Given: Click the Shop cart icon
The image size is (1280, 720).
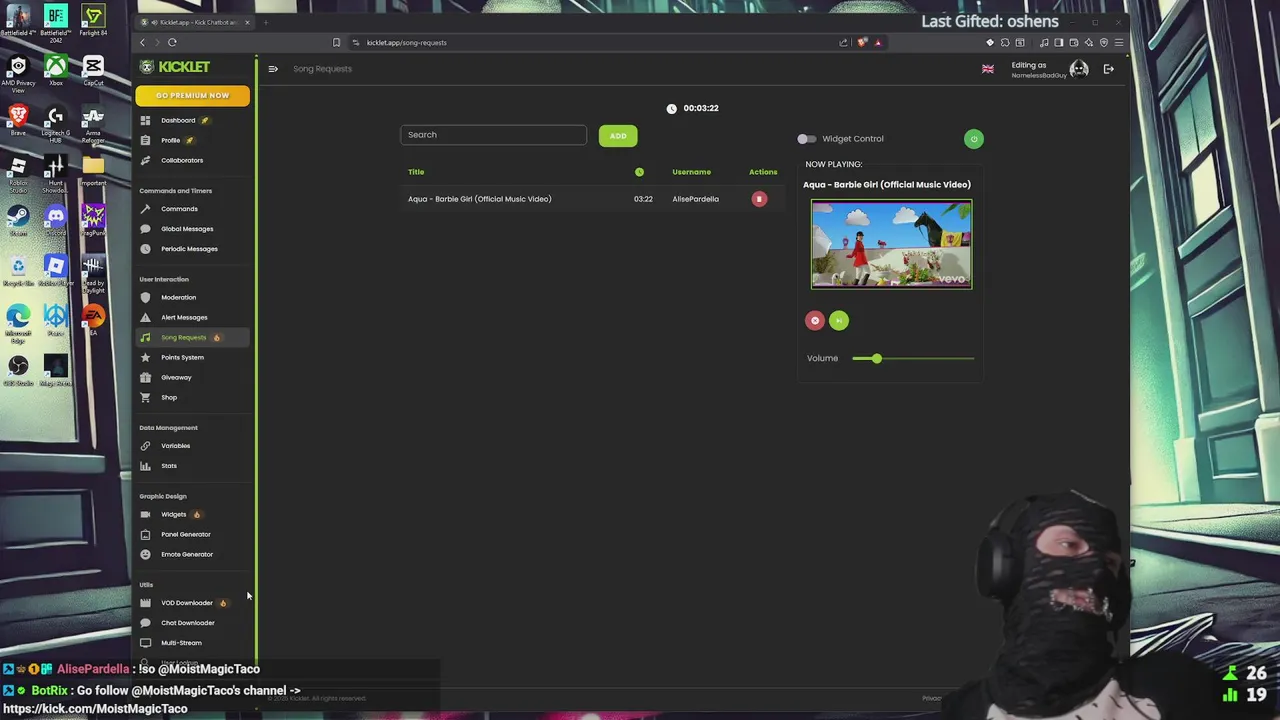Looking at the screenshot, I should point(145,397).
